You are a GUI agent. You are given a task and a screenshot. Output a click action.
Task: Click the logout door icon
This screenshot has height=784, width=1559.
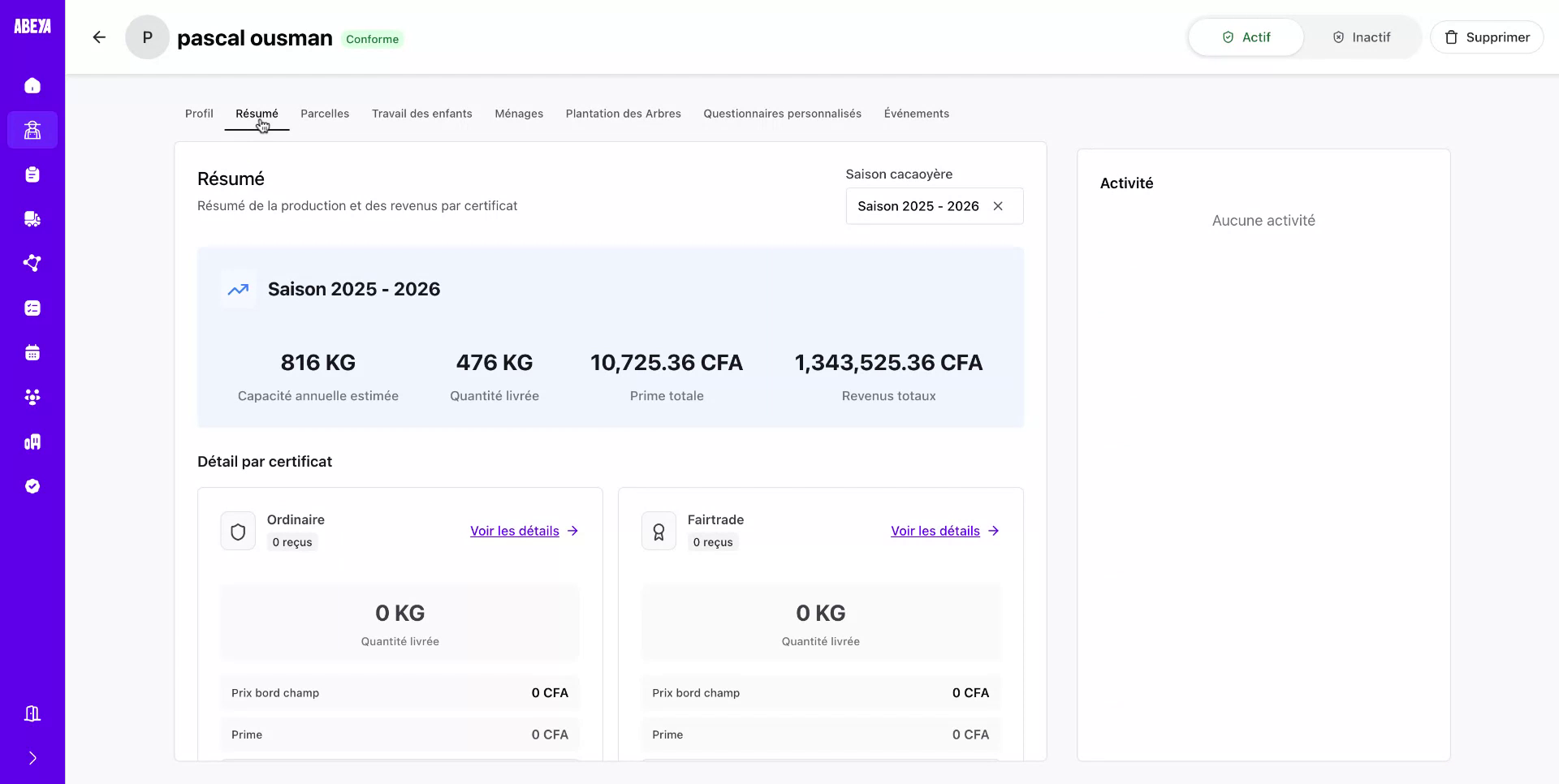pos(32,713)
